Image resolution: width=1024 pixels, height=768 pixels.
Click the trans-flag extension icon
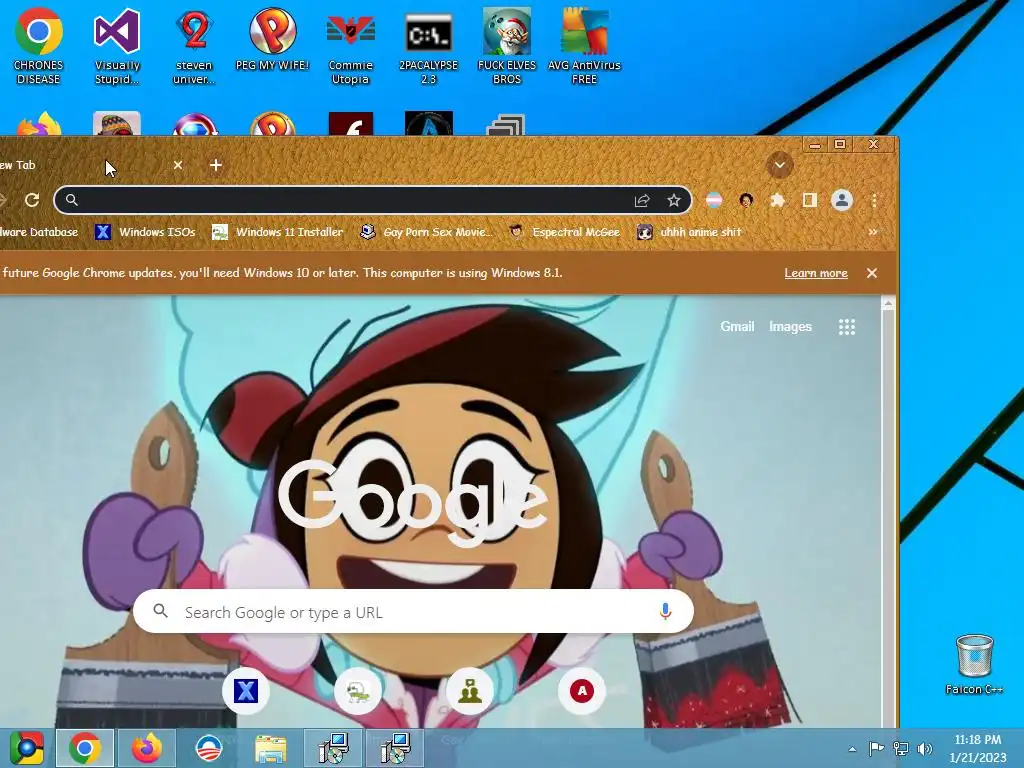[714, 200]
